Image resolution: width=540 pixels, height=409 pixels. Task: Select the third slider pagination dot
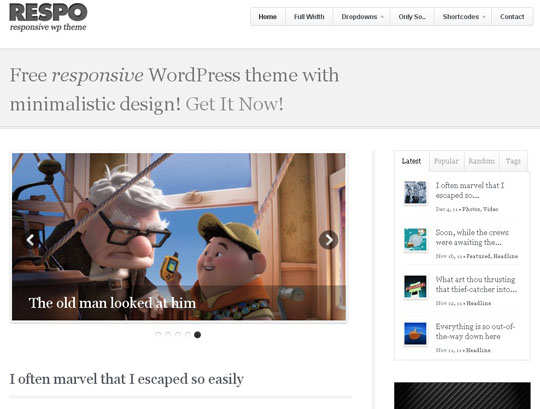[178, 334]
